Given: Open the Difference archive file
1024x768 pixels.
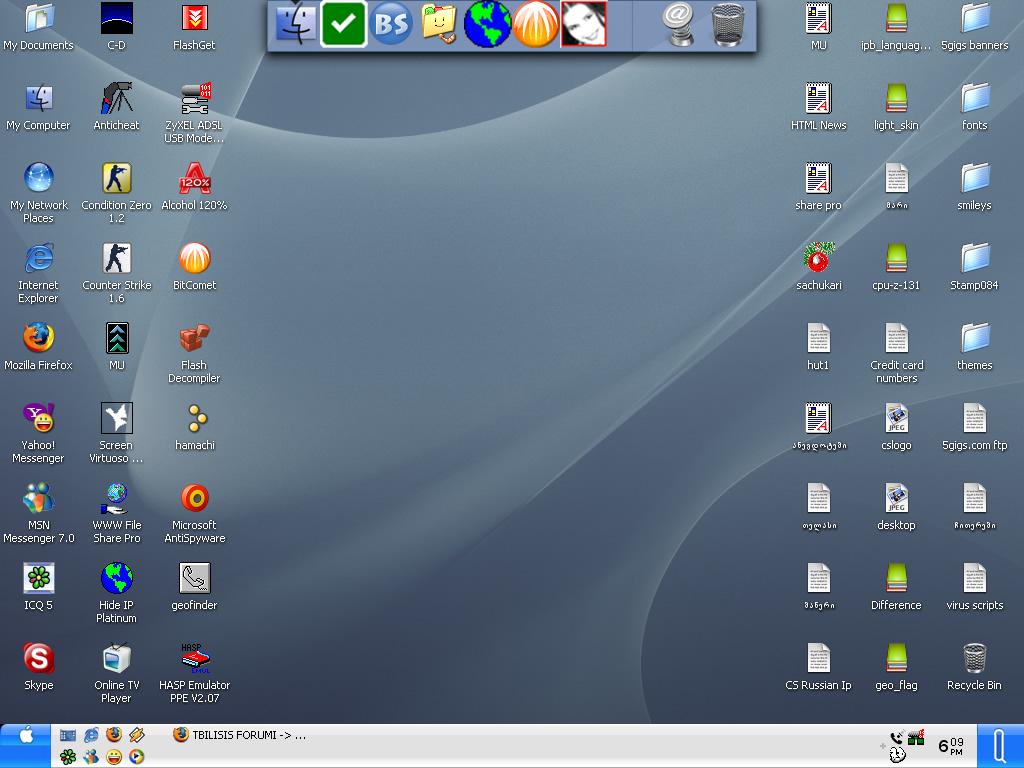Looking at the screenshot, I should coord(896,586).
